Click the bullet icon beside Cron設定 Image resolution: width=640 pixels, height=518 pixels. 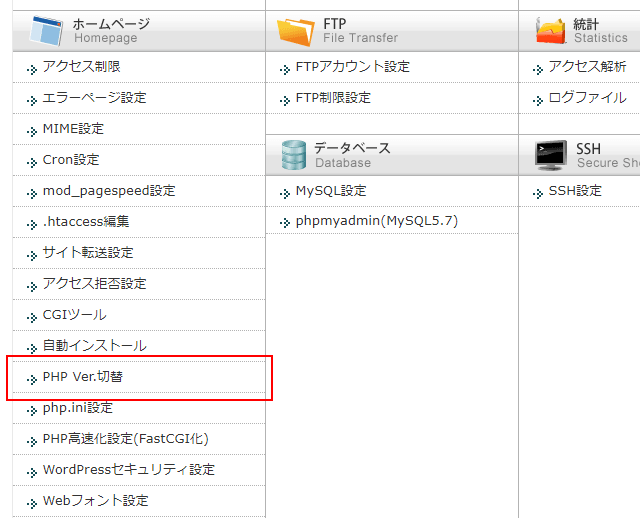click(32, 162)
